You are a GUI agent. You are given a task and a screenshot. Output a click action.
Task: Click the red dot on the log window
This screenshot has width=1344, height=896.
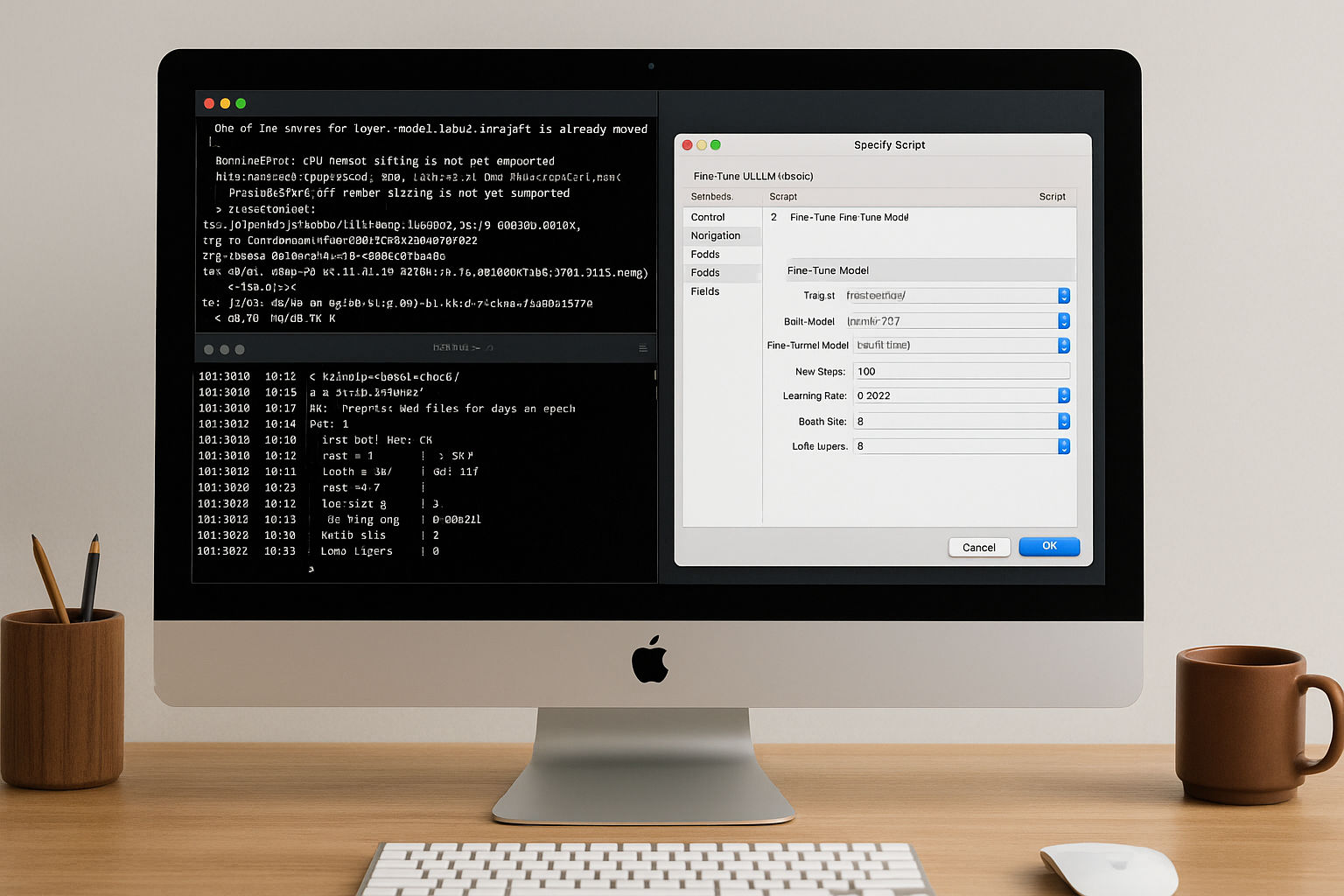point(208,348)
